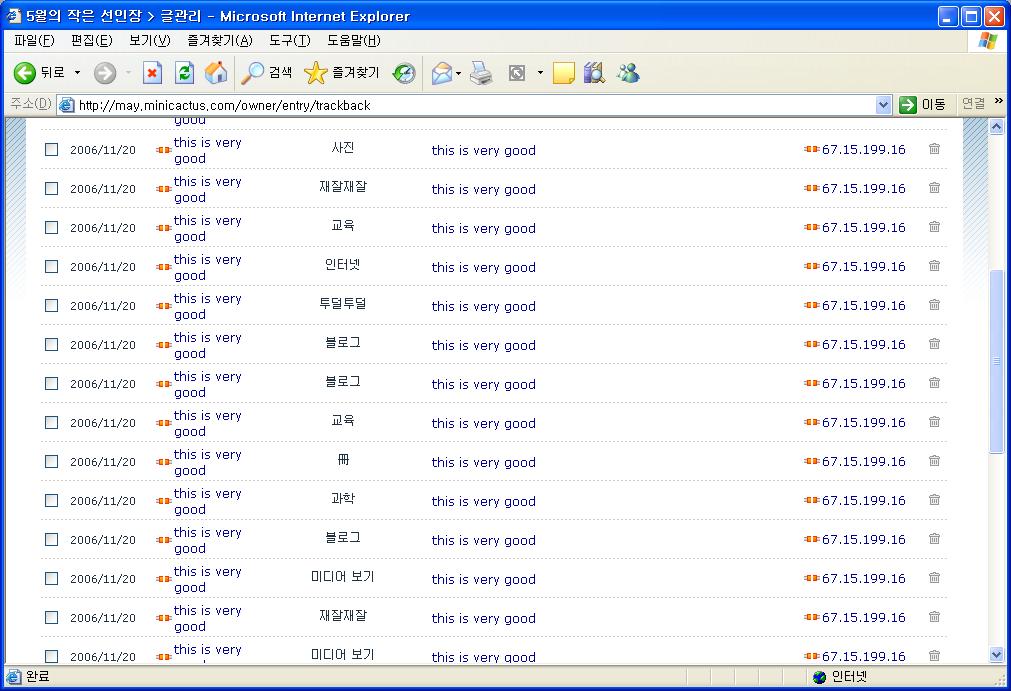1011x691 pixels.
Task: Open the Back button history dropdown arrow
Action: 78,73
